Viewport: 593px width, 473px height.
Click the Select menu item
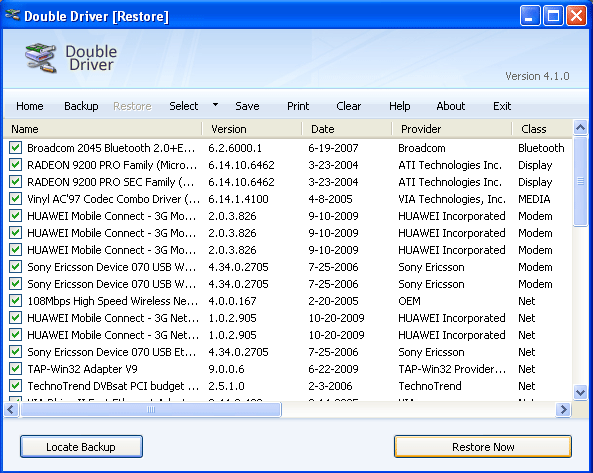point(183,106)
